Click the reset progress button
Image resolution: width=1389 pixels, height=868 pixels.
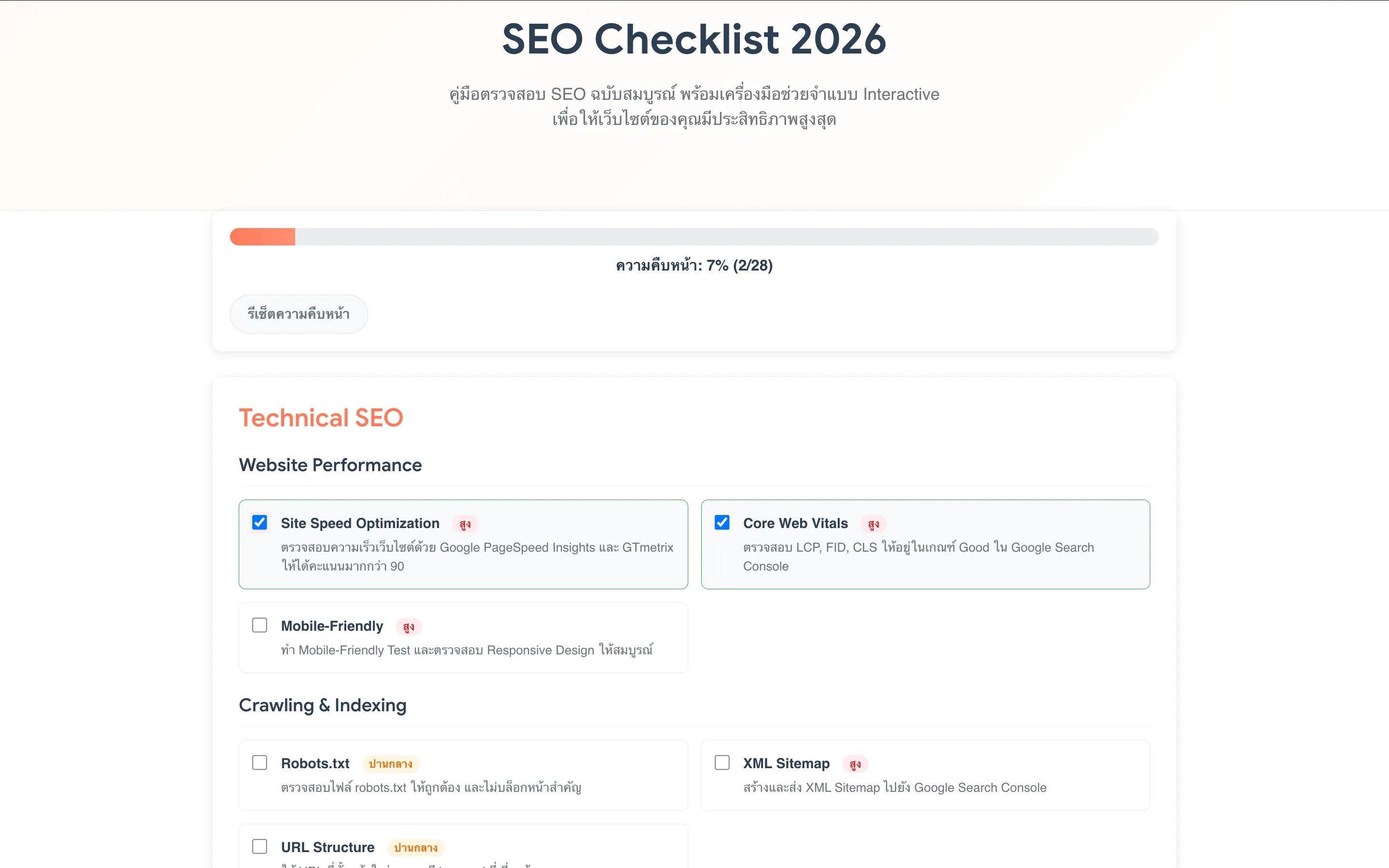(x=299, y=314)
